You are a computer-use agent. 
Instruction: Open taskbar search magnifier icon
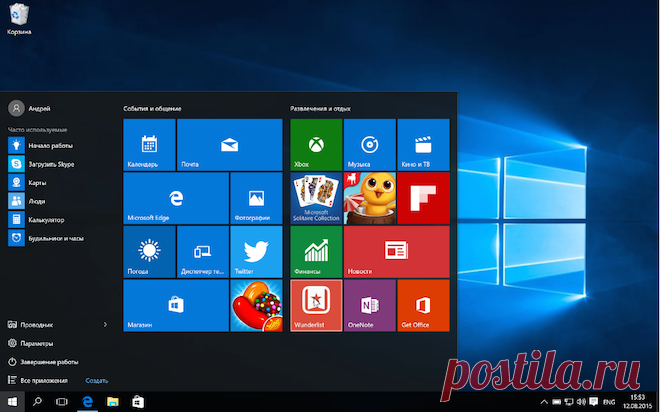click(x=37, y=402)
